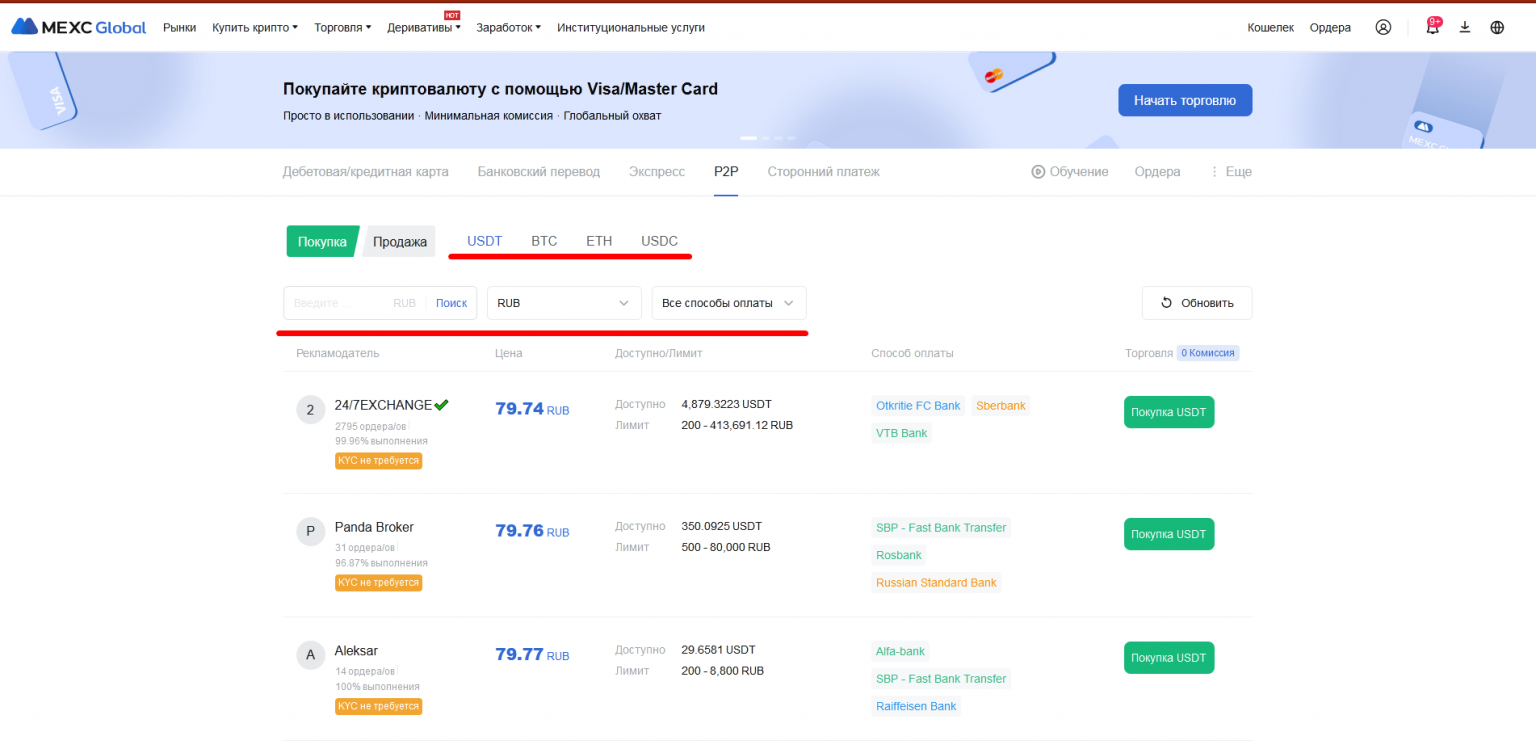Expand the Купить крипто menu
The image size is (1536, 749).
click(255, 27)
